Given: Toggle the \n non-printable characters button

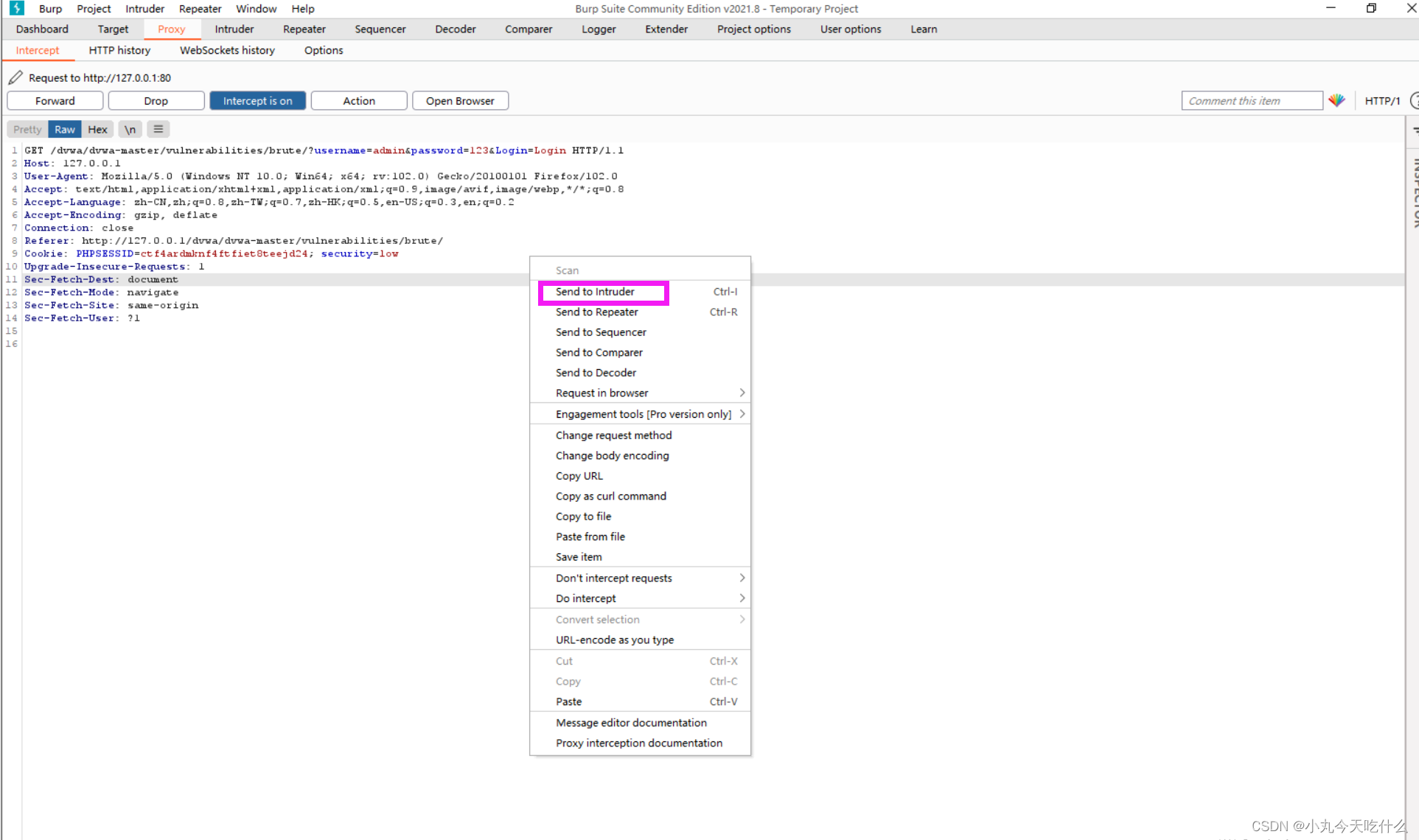Looking at the screenshot, I should tap(130, 130).
